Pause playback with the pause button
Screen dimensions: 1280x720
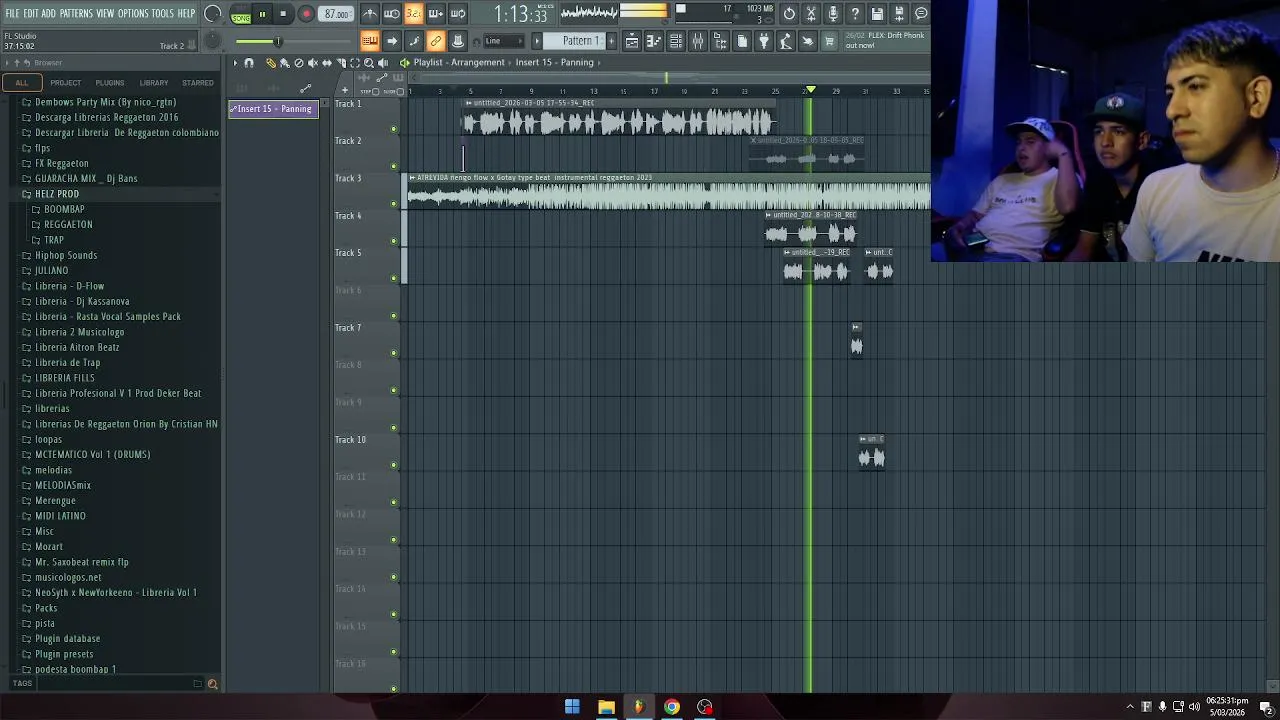(x=262, y=14)
